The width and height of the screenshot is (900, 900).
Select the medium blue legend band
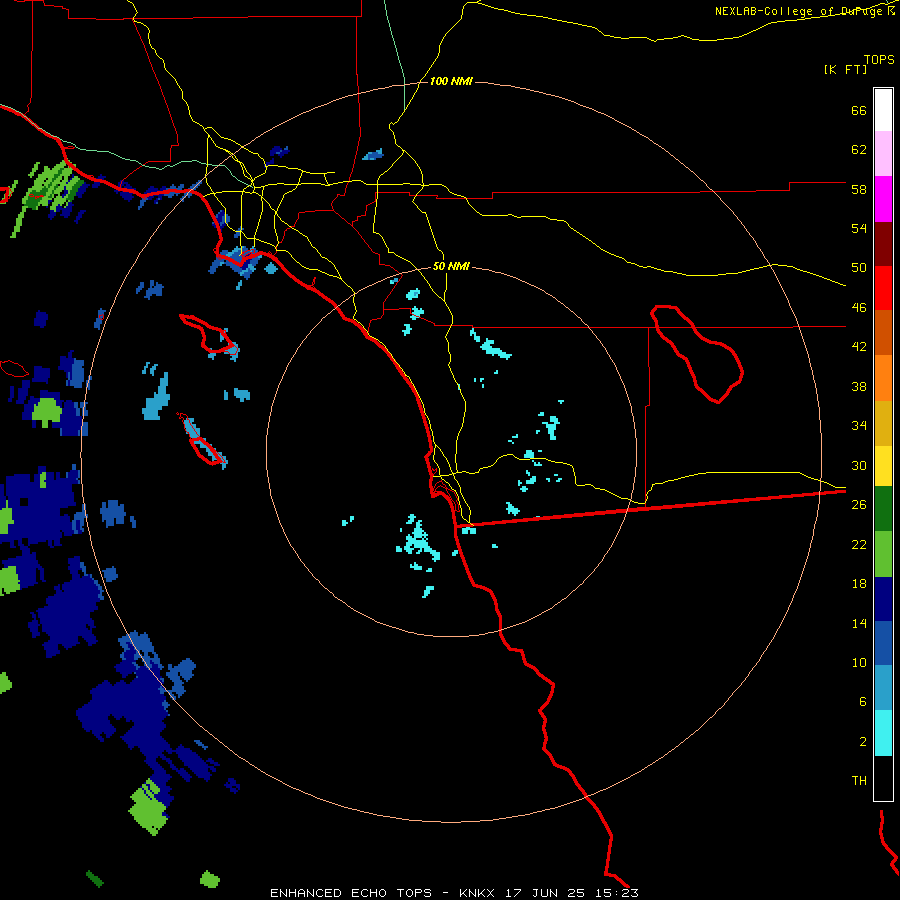point(883,643)
